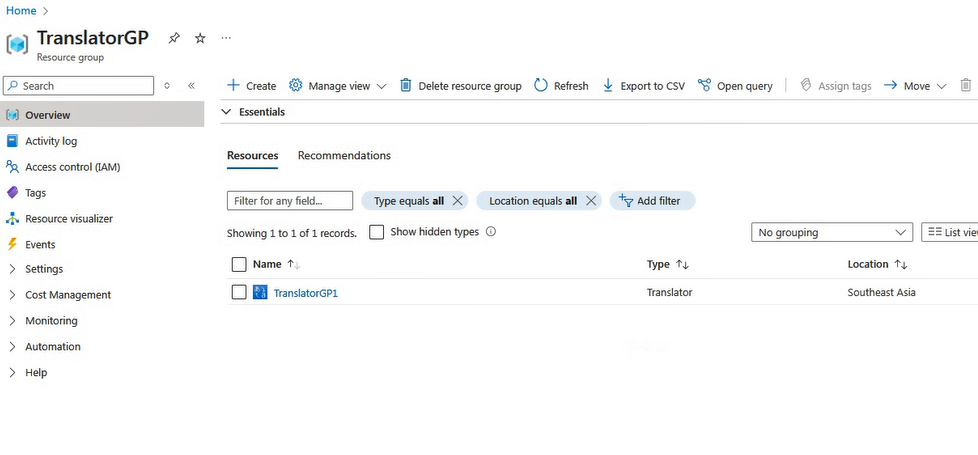Open the more options ellipsis in header
Image resolution: width=978 pixels, height=455 pixels.
[x=226, y=38]
